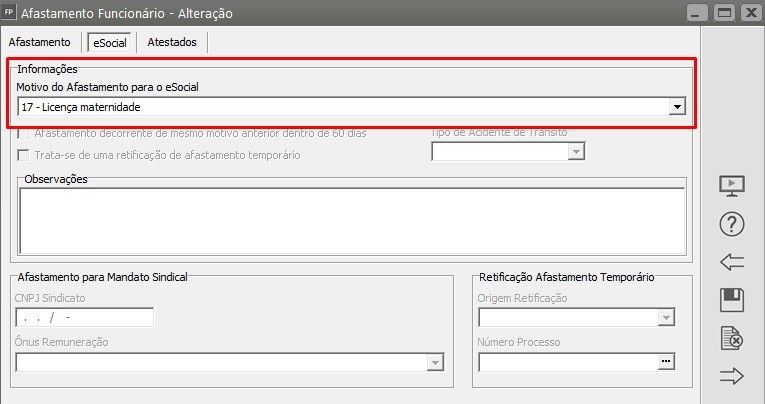Maximize the Afastamento Funcionário window
This screenshot has width=765, height=404.
pyautogui.click(x=725, y=12)
